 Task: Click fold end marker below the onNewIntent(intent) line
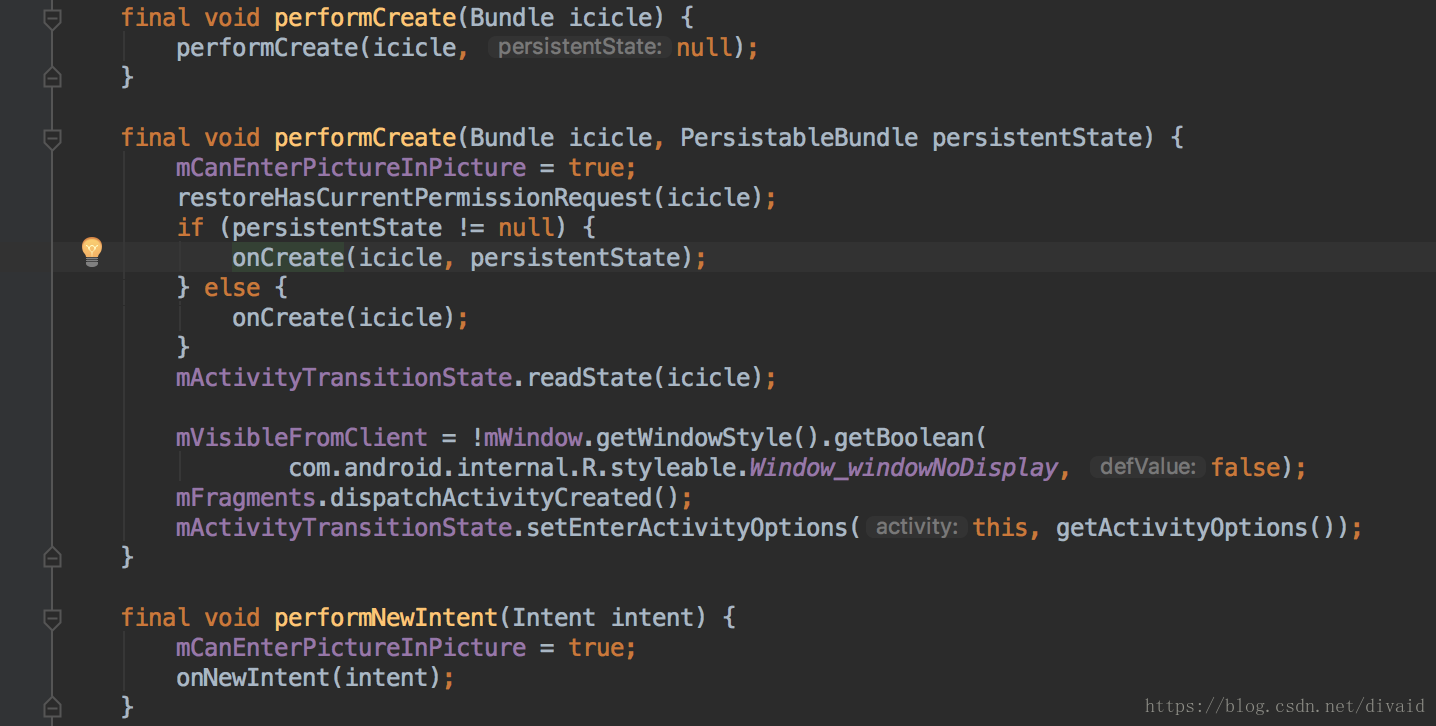(53, 707)
